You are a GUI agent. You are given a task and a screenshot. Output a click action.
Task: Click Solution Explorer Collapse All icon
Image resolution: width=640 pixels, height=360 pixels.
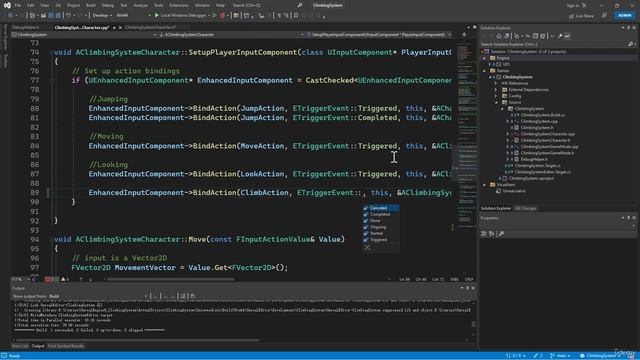(x=536, y=36)
